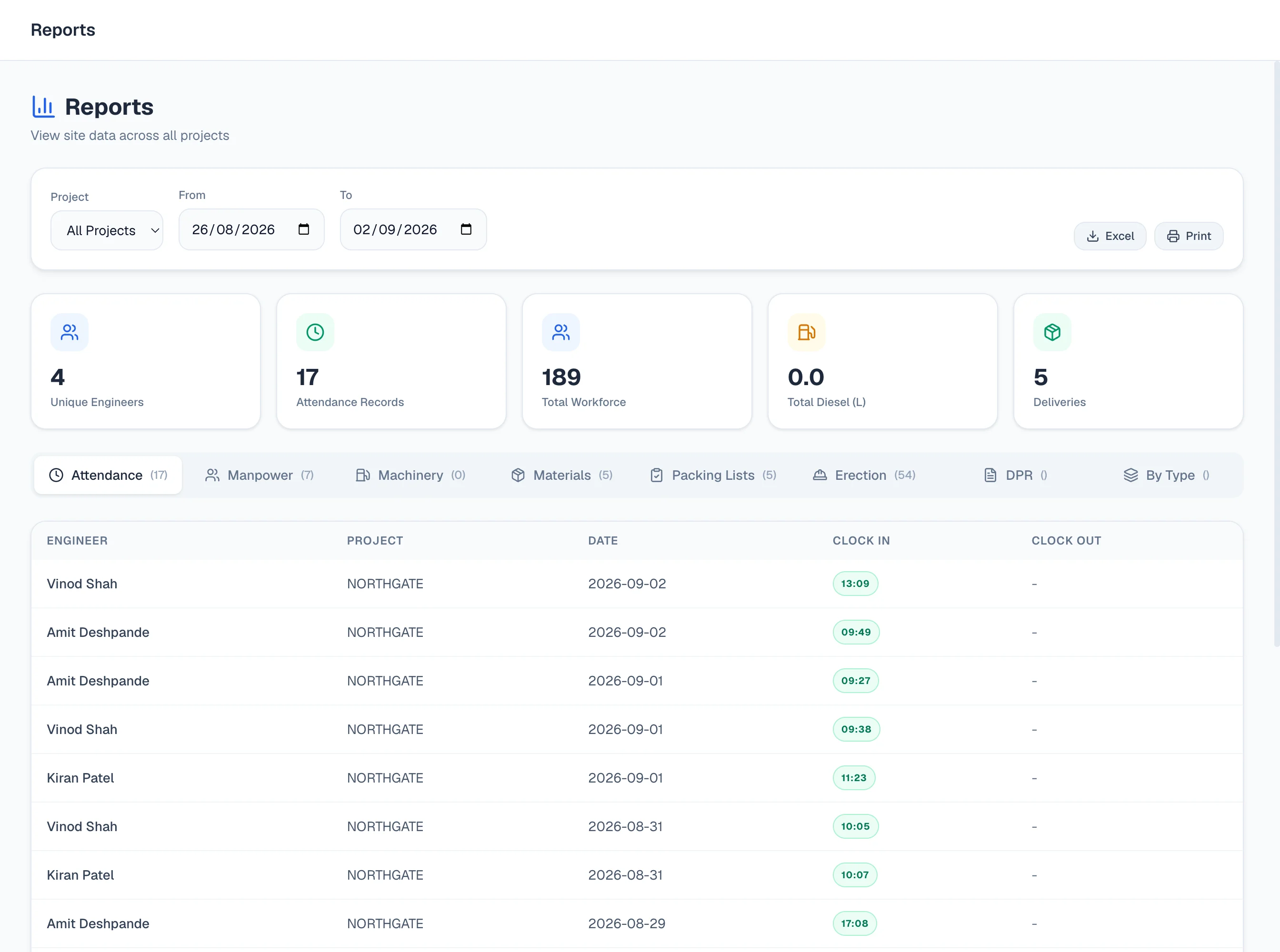Open calendar picker in From date field
Image resolution: width=1280 pixels, height=952 pixels.
pos(303,229)
